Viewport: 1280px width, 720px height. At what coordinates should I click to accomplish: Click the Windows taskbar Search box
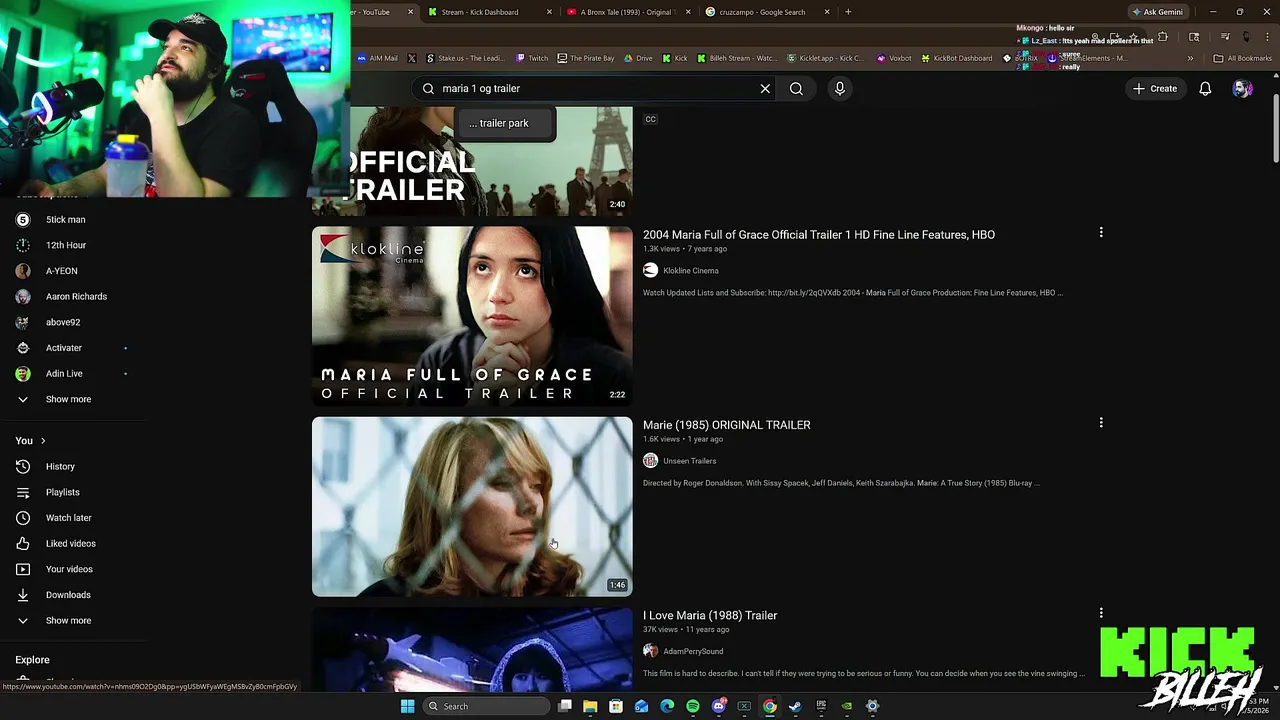tap(486, 706)
